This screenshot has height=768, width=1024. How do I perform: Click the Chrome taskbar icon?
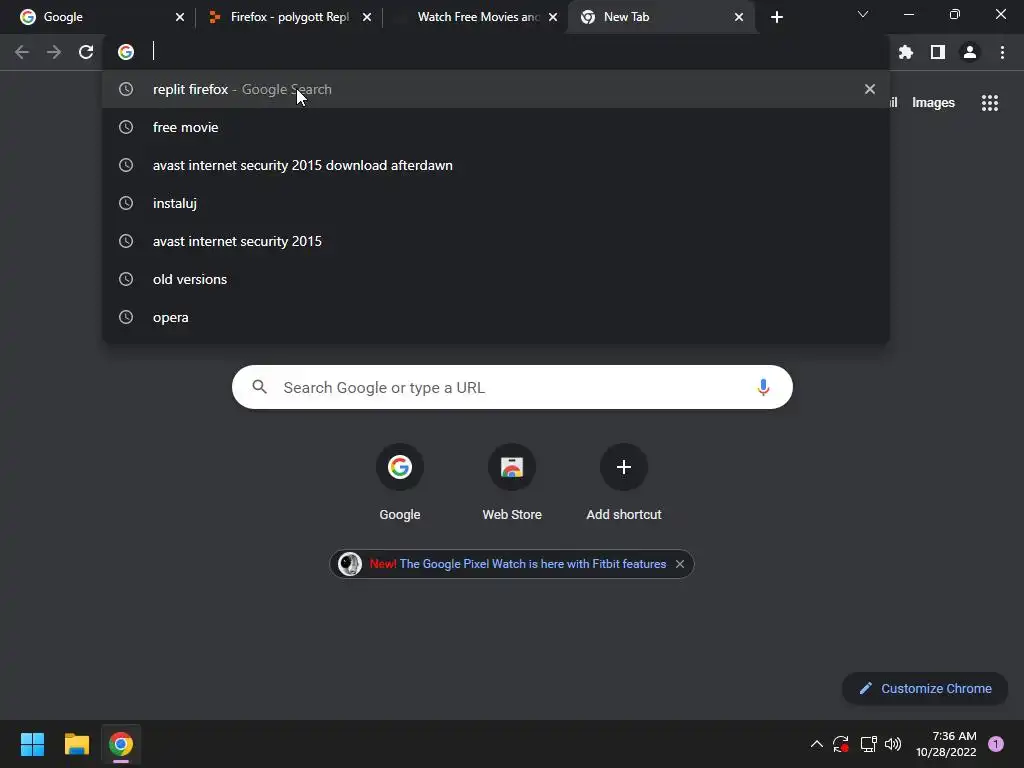tap(121, 744)
